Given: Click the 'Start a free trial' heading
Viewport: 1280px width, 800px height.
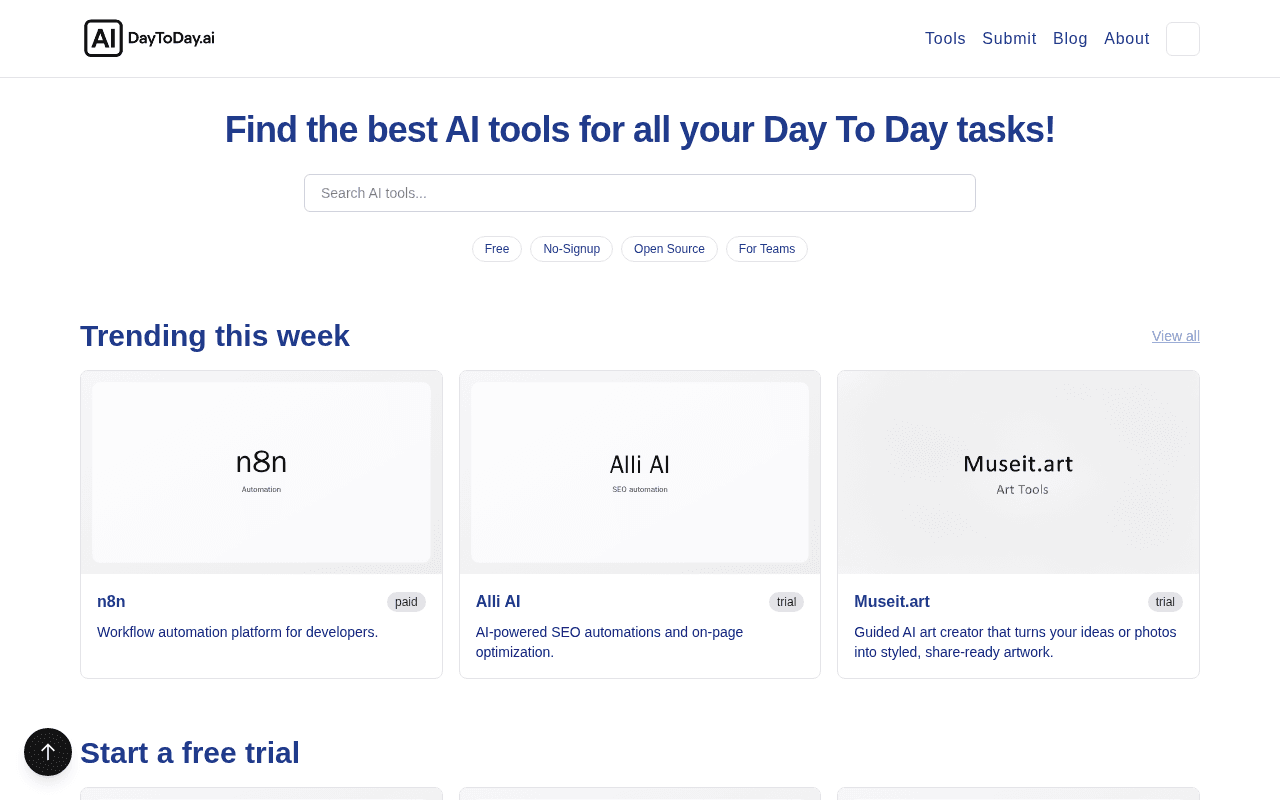Looking at the screenshot, I should tap(190, 752).
